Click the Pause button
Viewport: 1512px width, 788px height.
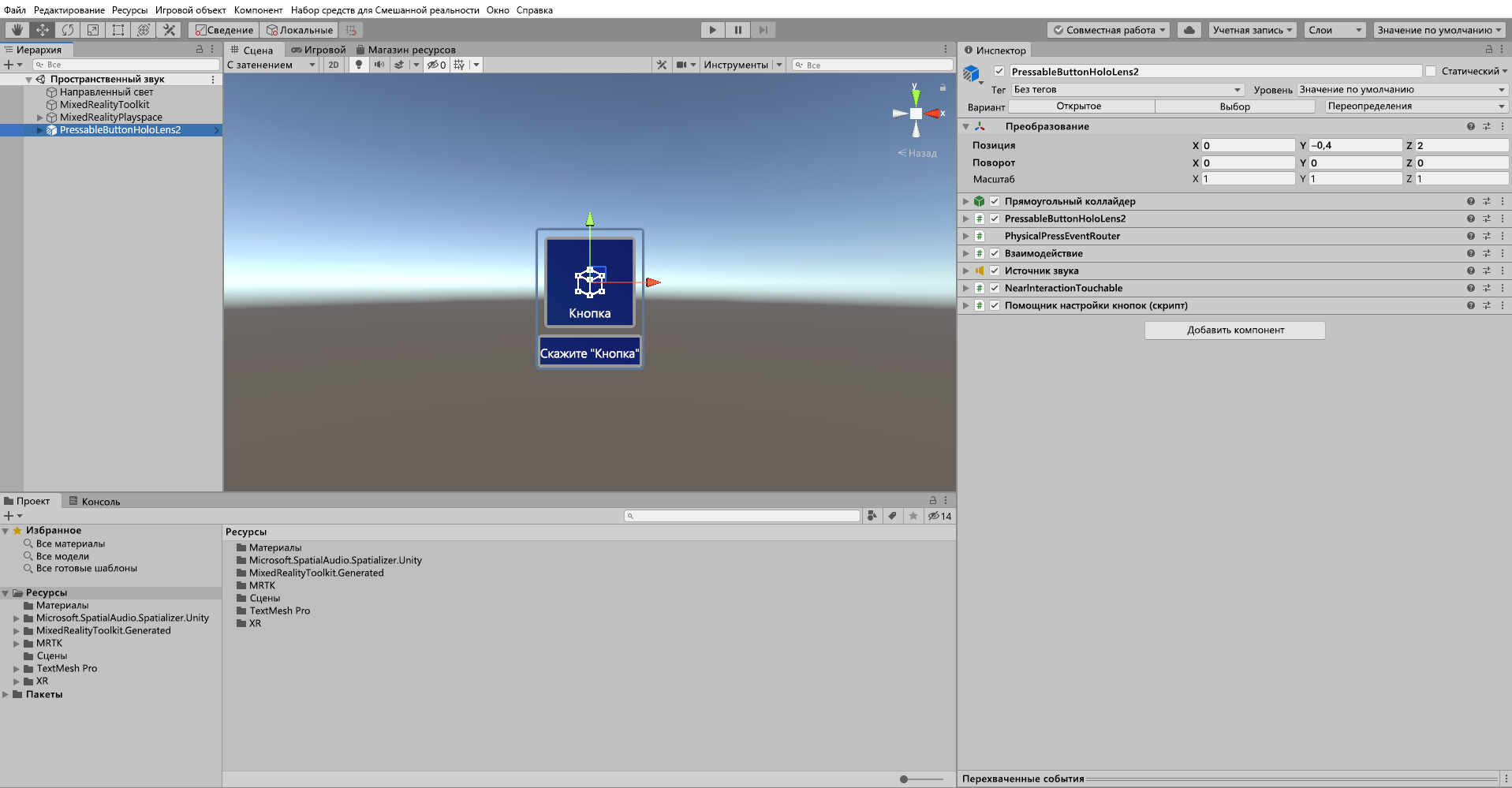pyautogui.click(x=738, y=30)
